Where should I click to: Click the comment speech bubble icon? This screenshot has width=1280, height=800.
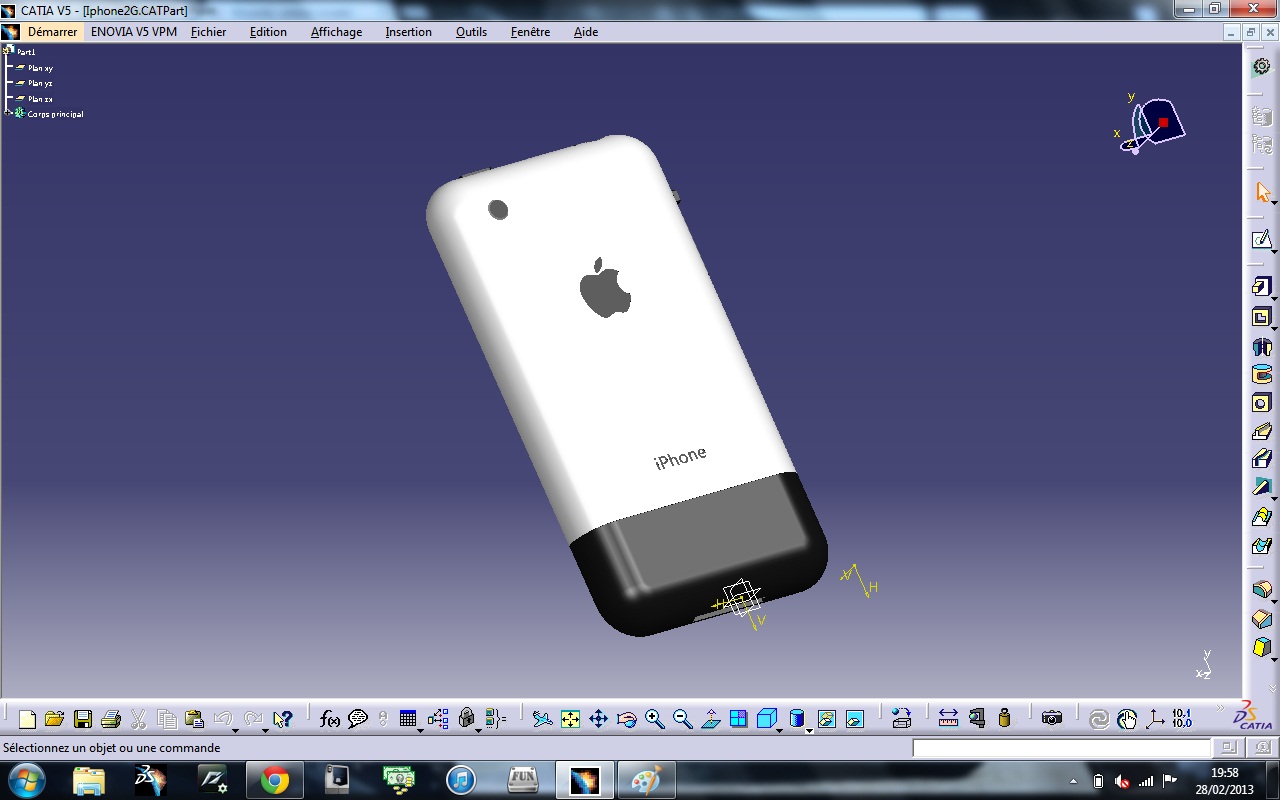click(x=358, y=719)
